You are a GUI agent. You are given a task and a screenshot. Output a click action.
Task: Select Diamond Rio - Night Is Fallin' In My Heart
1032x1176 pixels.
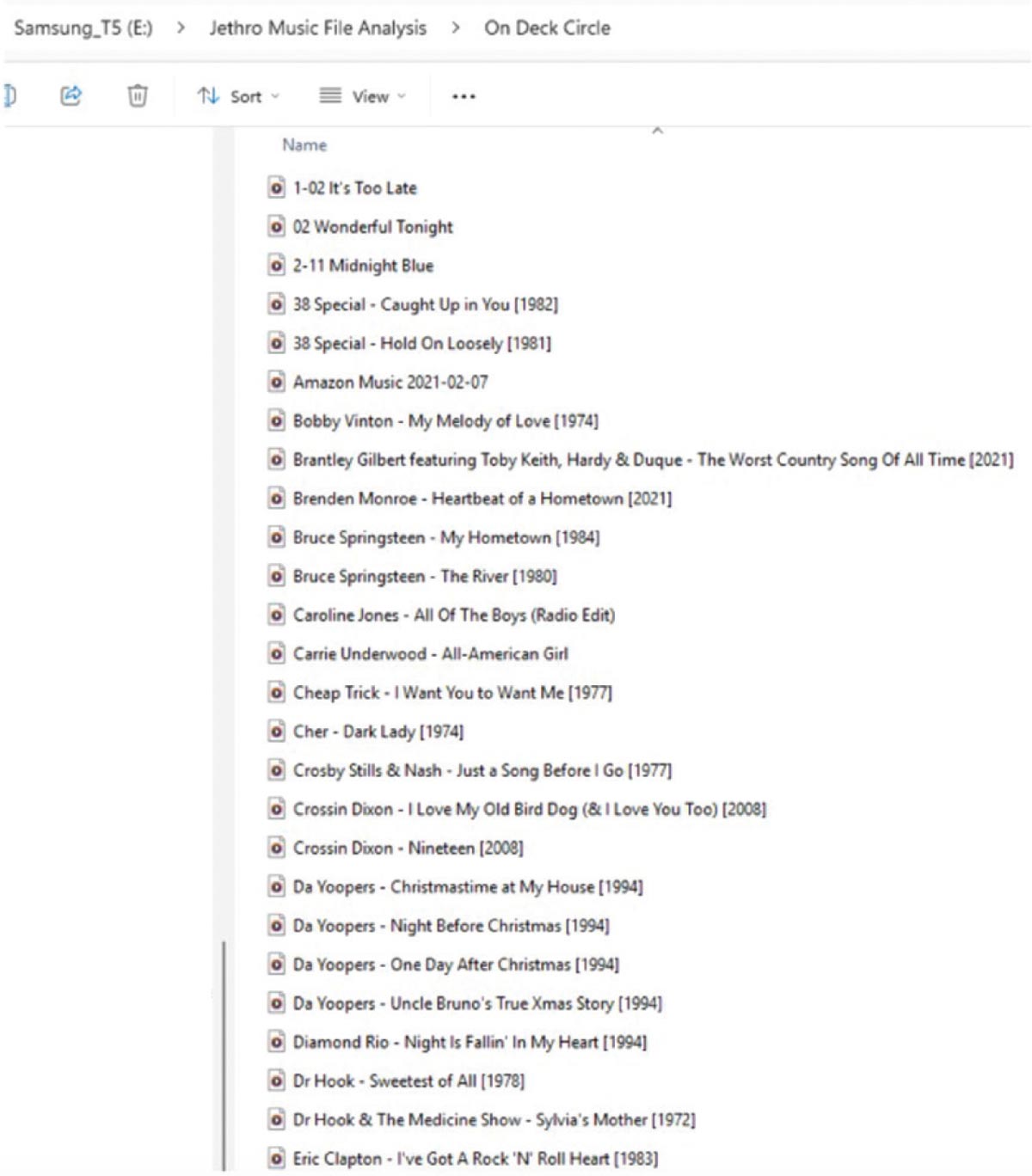(x=470, y=1042)
